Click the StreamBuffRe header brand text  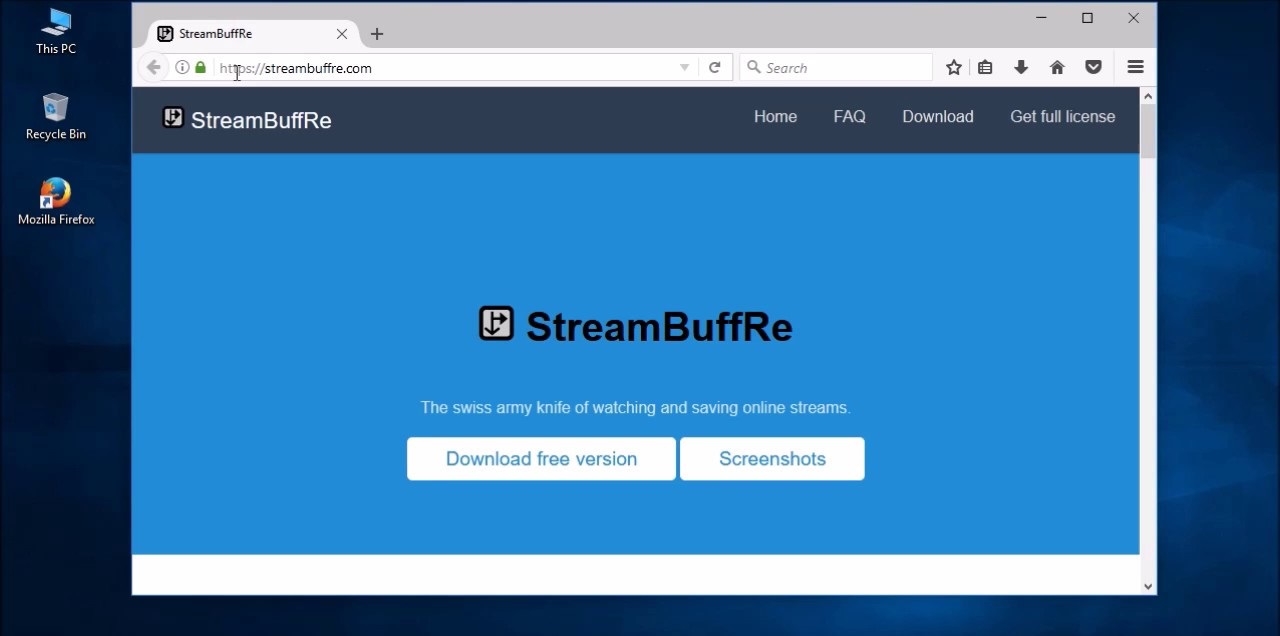[x=261, y=120]
